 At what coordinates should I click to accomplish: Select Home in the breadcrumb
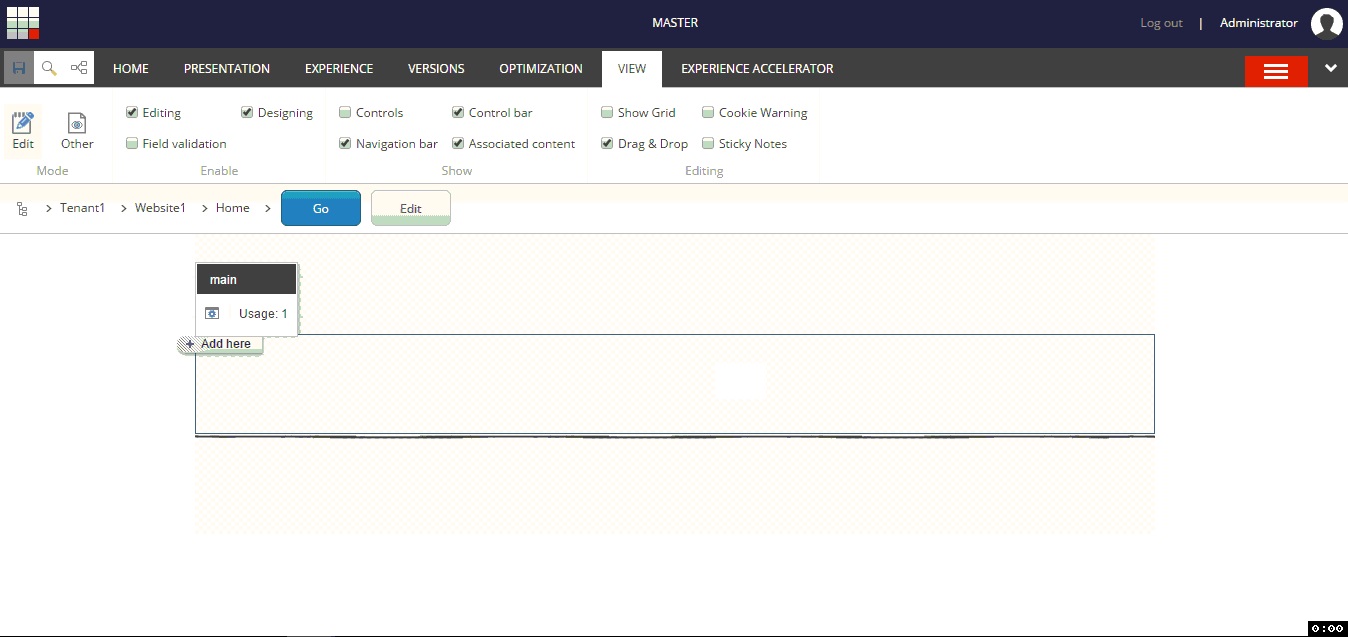pyautogui.click(x=233, y=208)
